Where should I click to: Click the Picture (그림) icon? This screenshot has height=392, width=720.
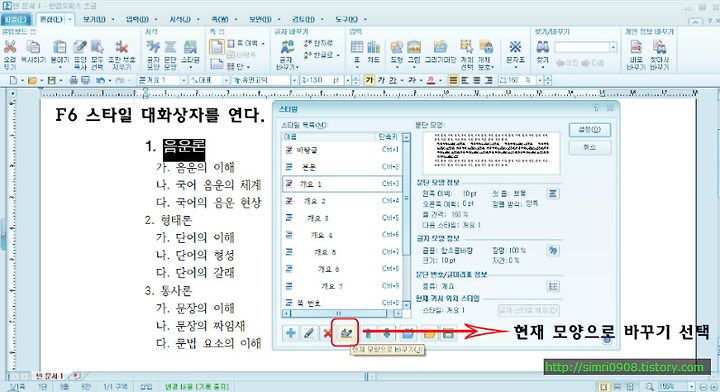(x=414, y=47)
